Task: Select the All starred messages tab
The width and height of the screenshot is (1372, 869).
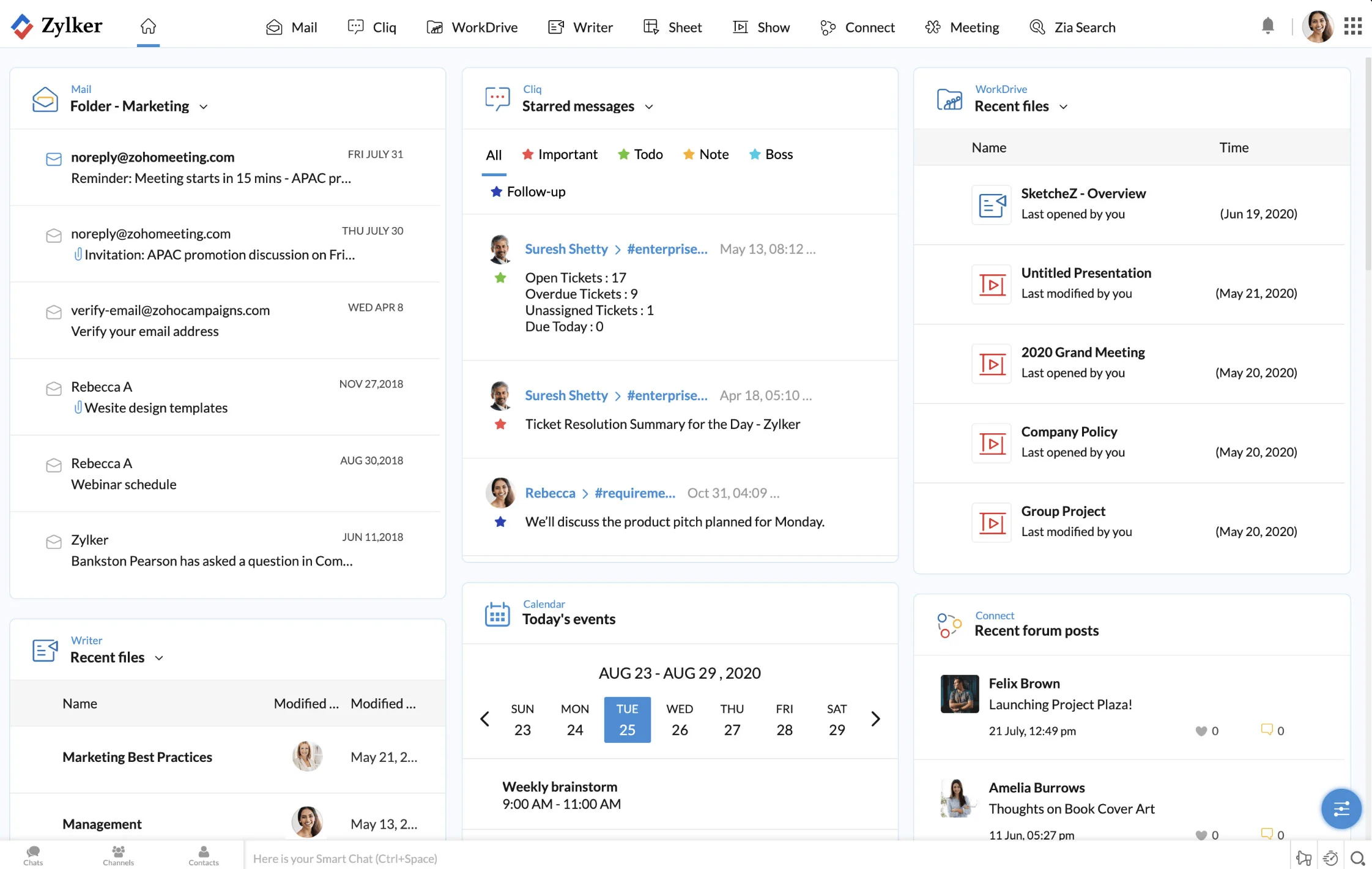Action: coord(492,154)
